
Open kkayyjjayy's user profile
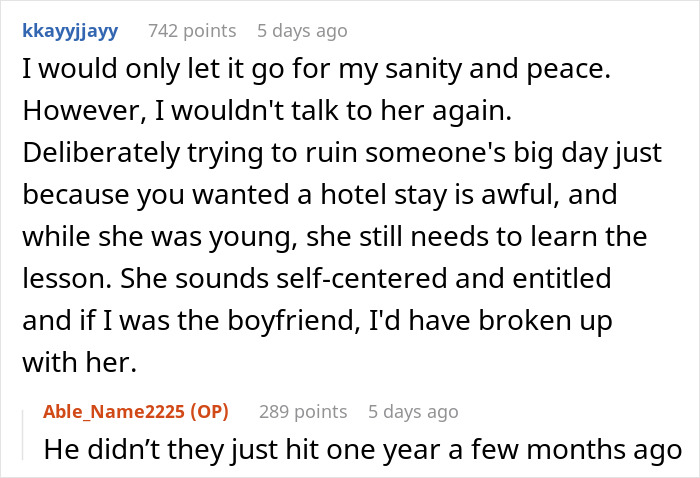70,31
